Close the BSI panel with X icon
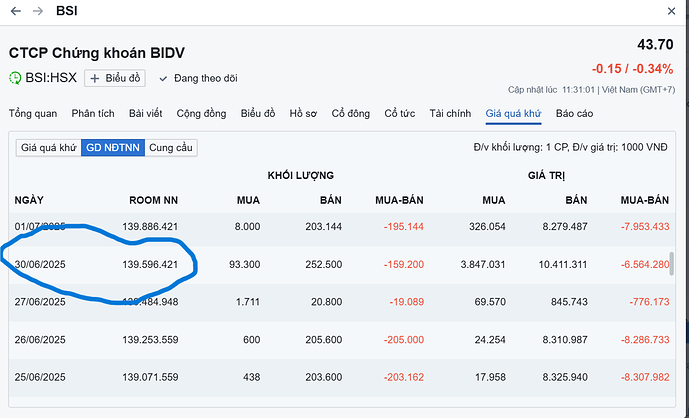The image size is (689, 418). point(670,11)
